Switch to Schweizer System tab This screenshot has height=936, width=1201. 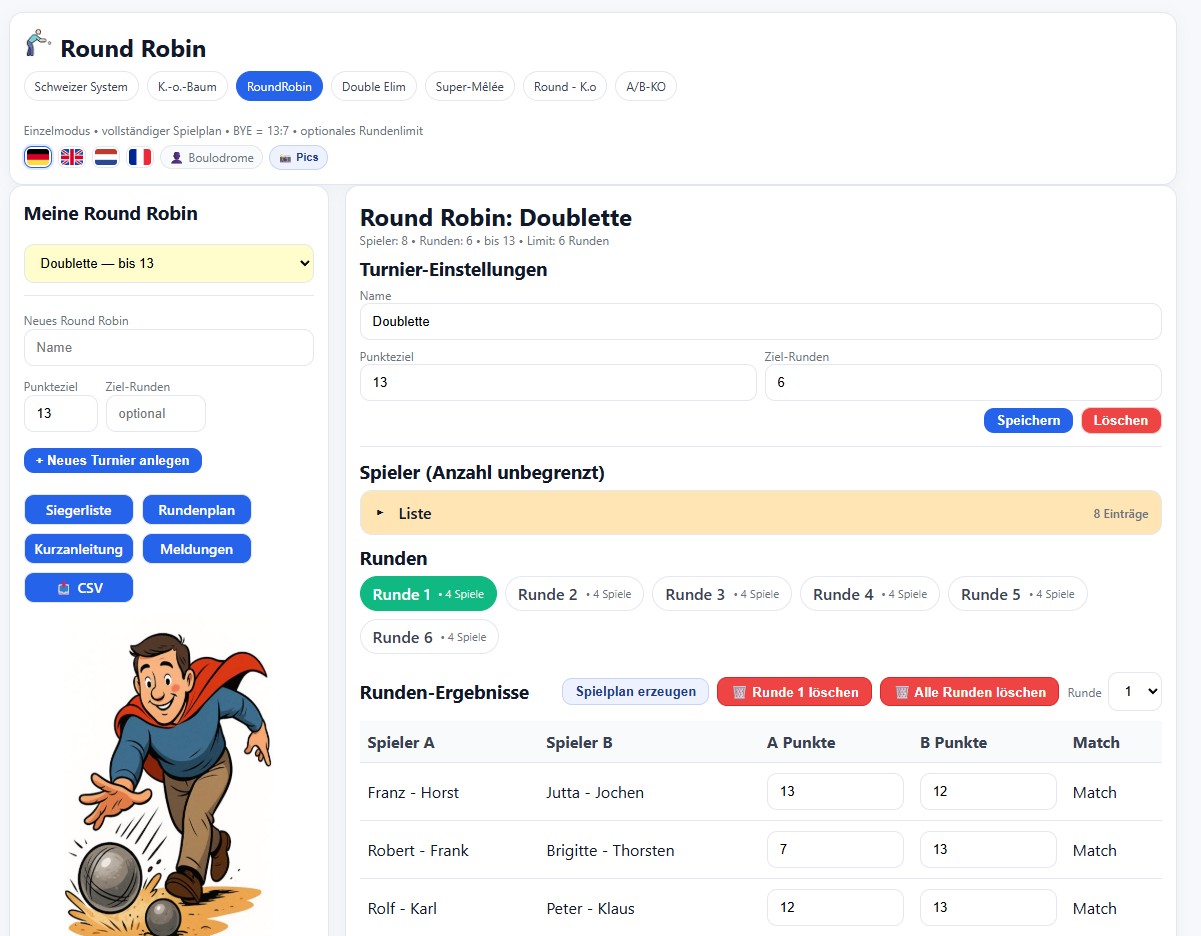81,87
